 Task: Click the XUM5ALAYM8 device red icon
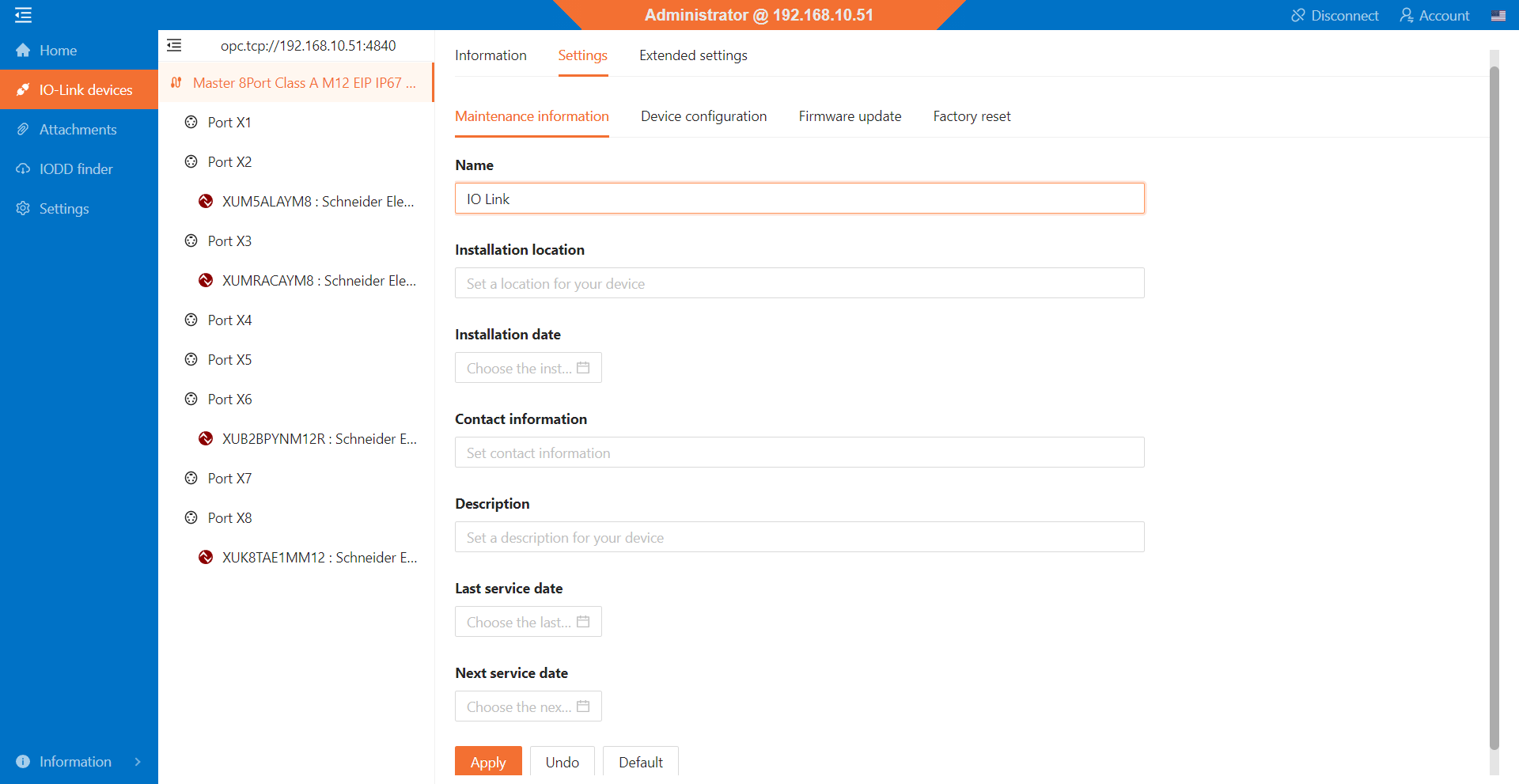pyautogui.click(x=206, y=202)
